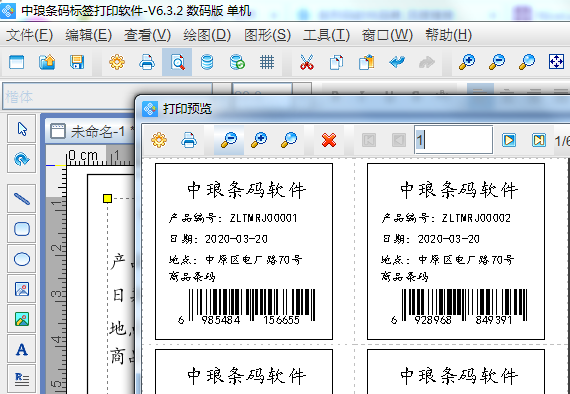Click the page number input field
Screen dimensions: 570x394
point(454,140)
